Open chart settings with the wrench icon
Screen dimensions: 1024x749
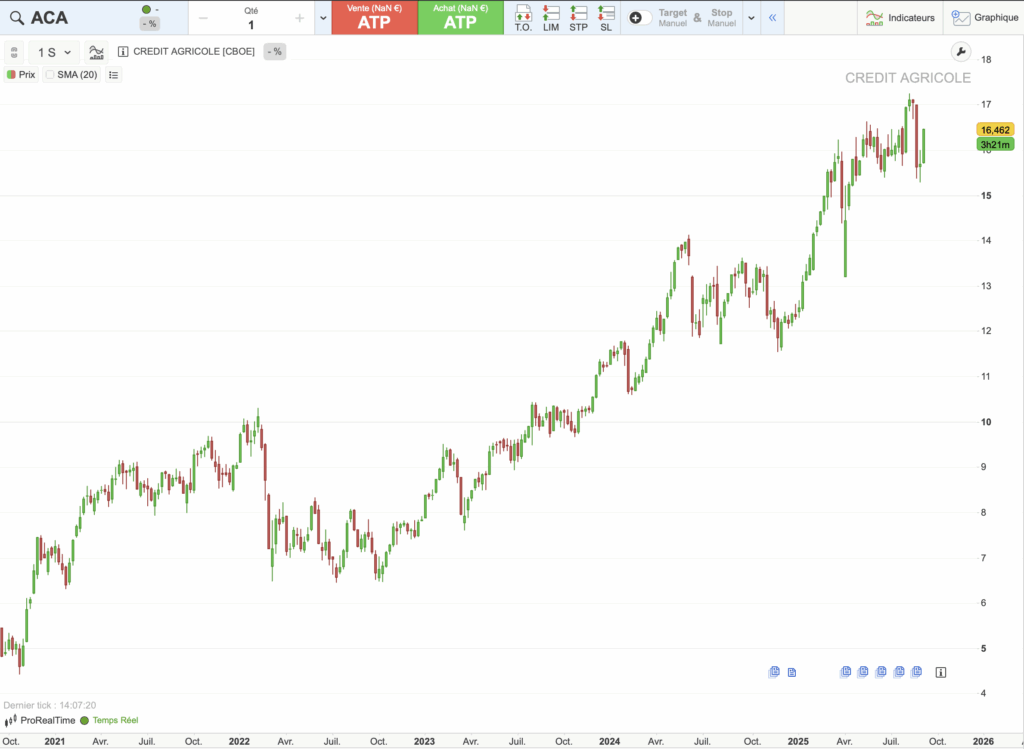pyautogui.click(x=959, y=52)
